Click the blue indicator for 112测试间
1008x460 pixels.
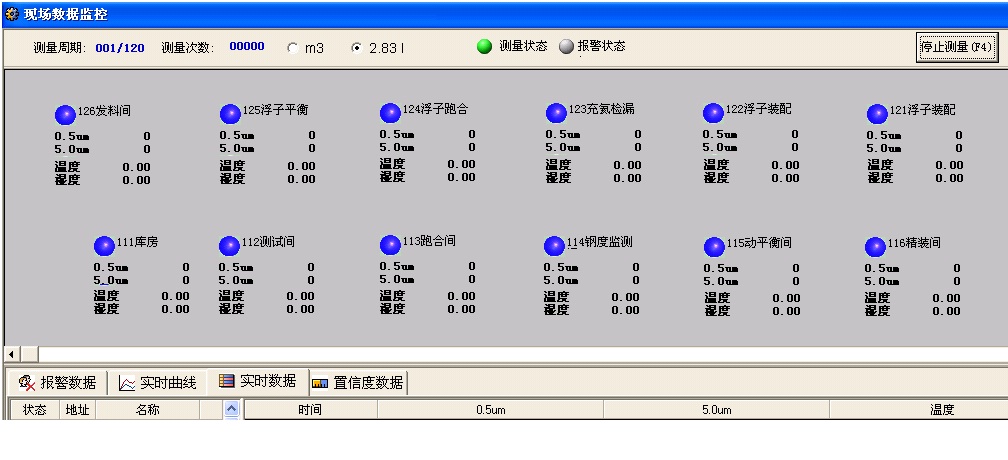coord(229,246)
